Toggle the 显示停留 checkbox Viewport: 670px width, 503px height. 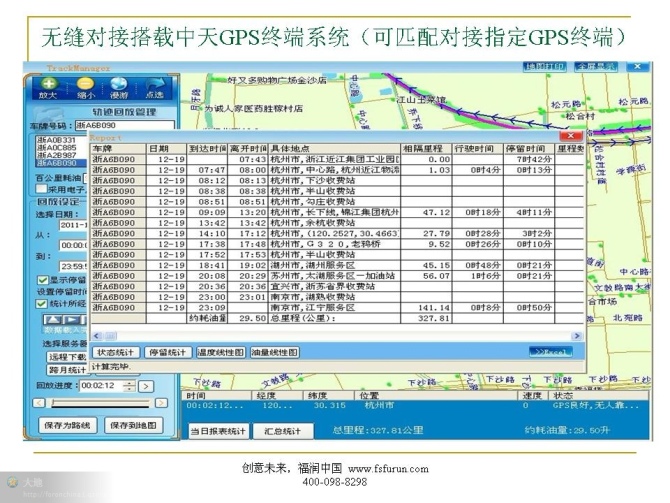tap(42, 280)
